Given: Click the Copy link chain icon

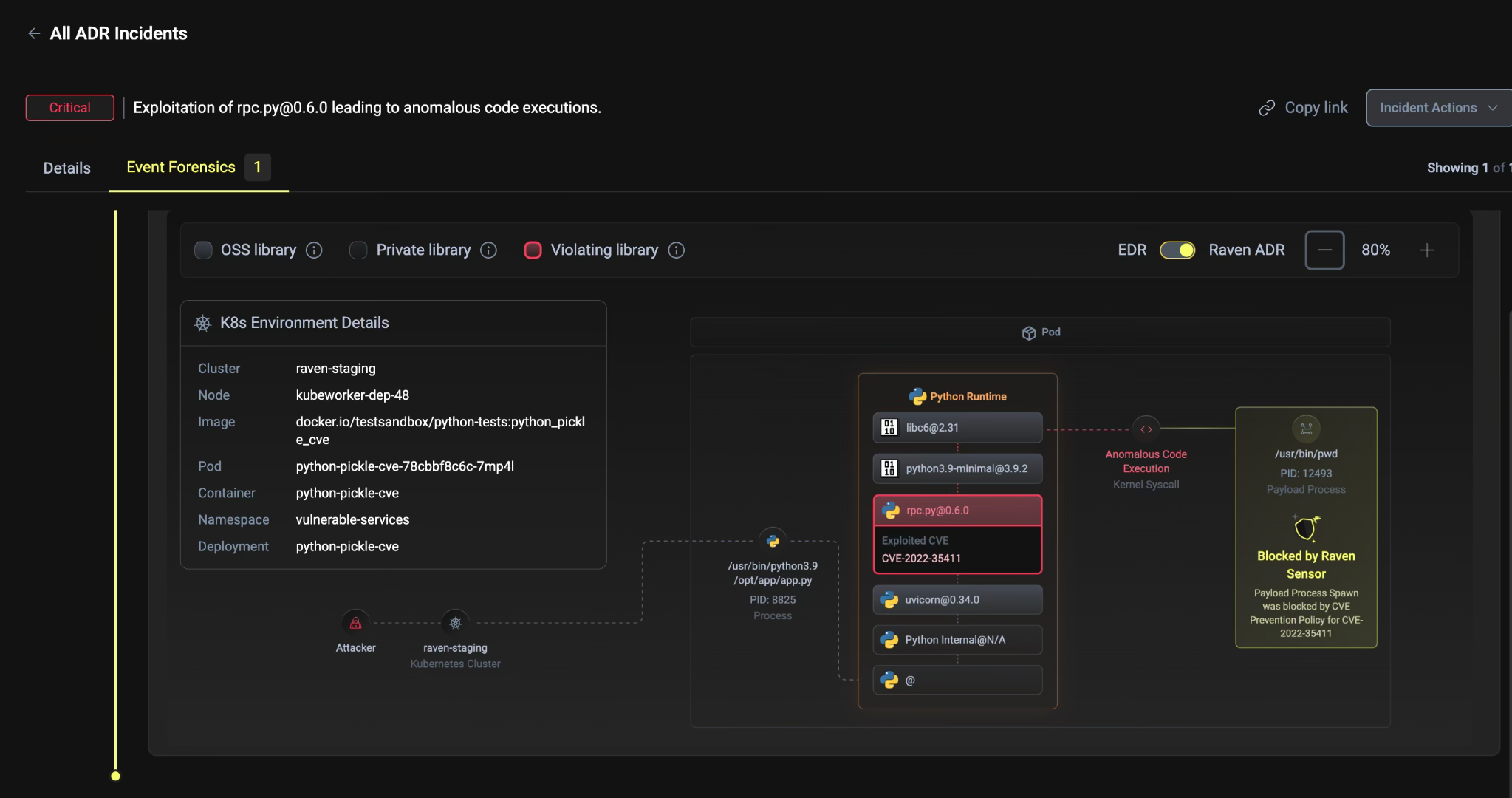Looking at the screenshot, I should tap(1267, 108).
